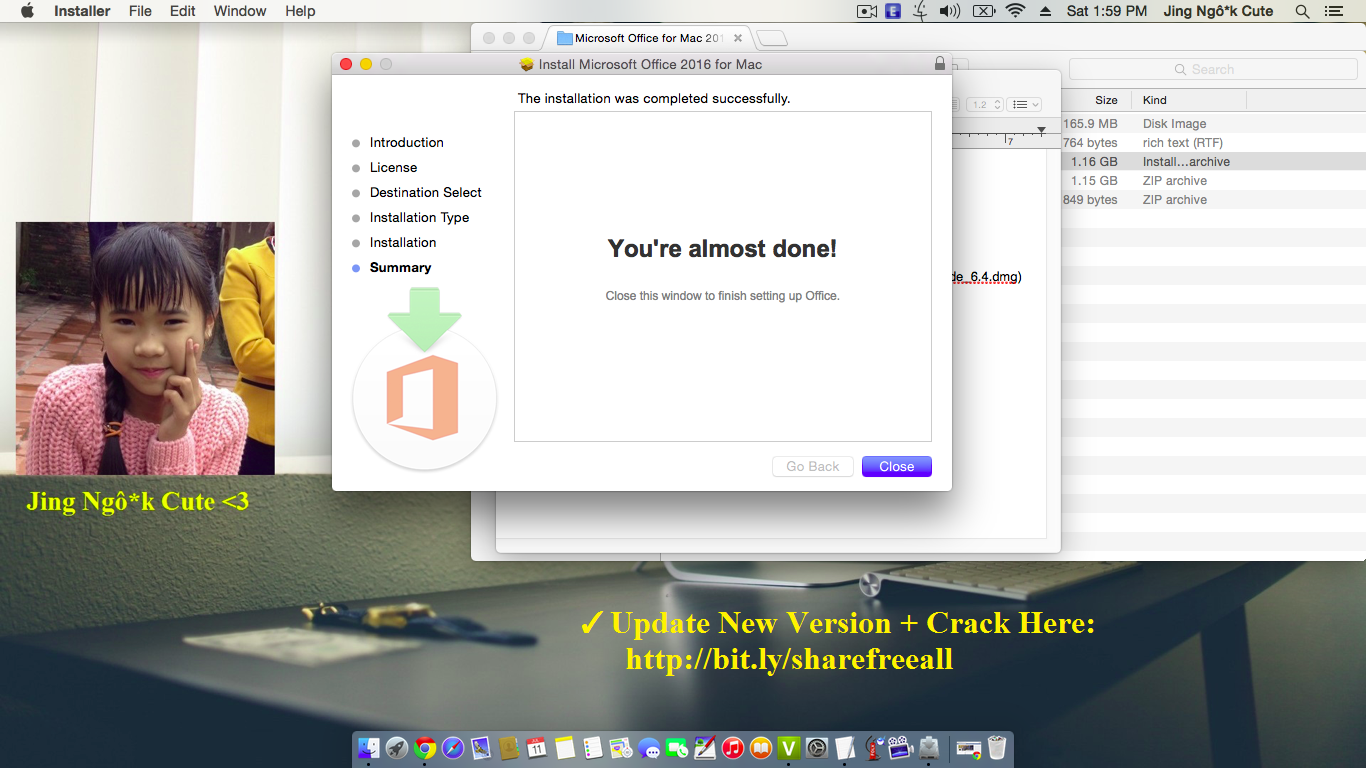Open the Window menu
Viewport: 1366px width, 768px height.
240,11
